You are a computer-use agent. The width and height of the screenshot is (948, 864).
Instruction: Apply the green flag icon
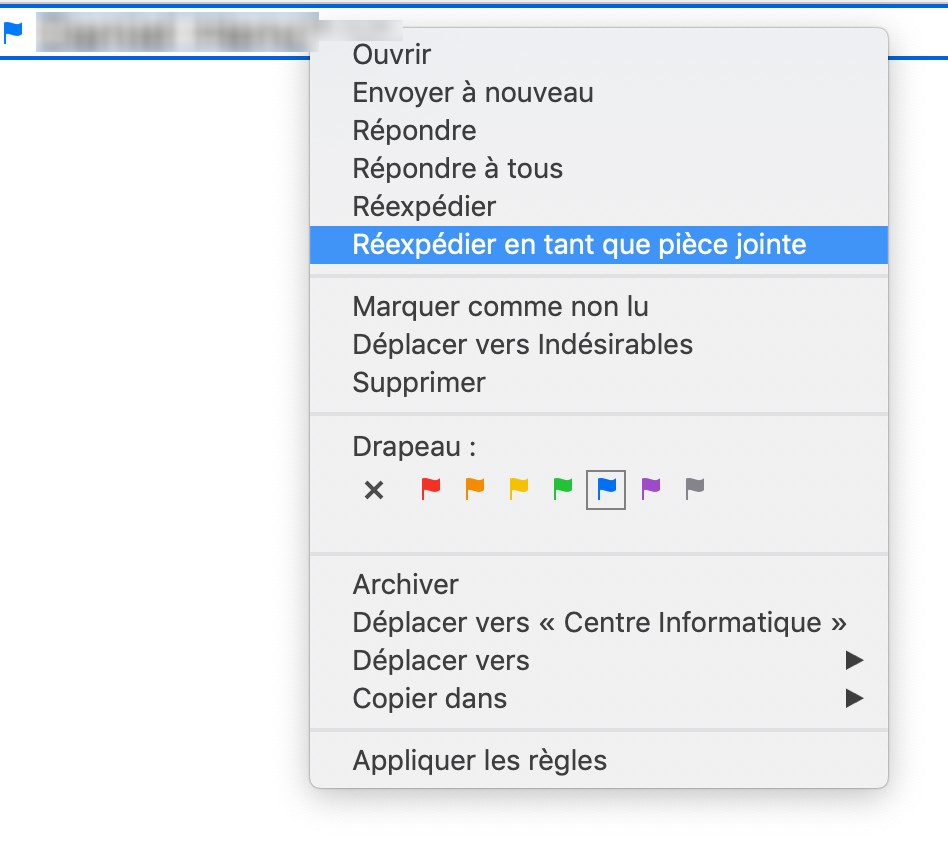563,489
